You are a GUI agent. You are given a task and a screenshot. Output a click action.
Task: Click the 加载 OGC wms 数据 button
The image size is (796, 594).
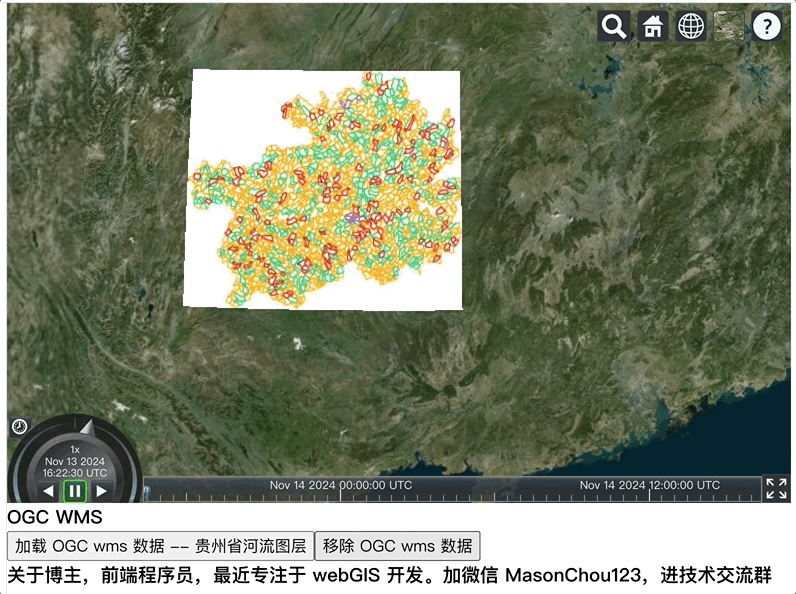[x=160, y=546]
